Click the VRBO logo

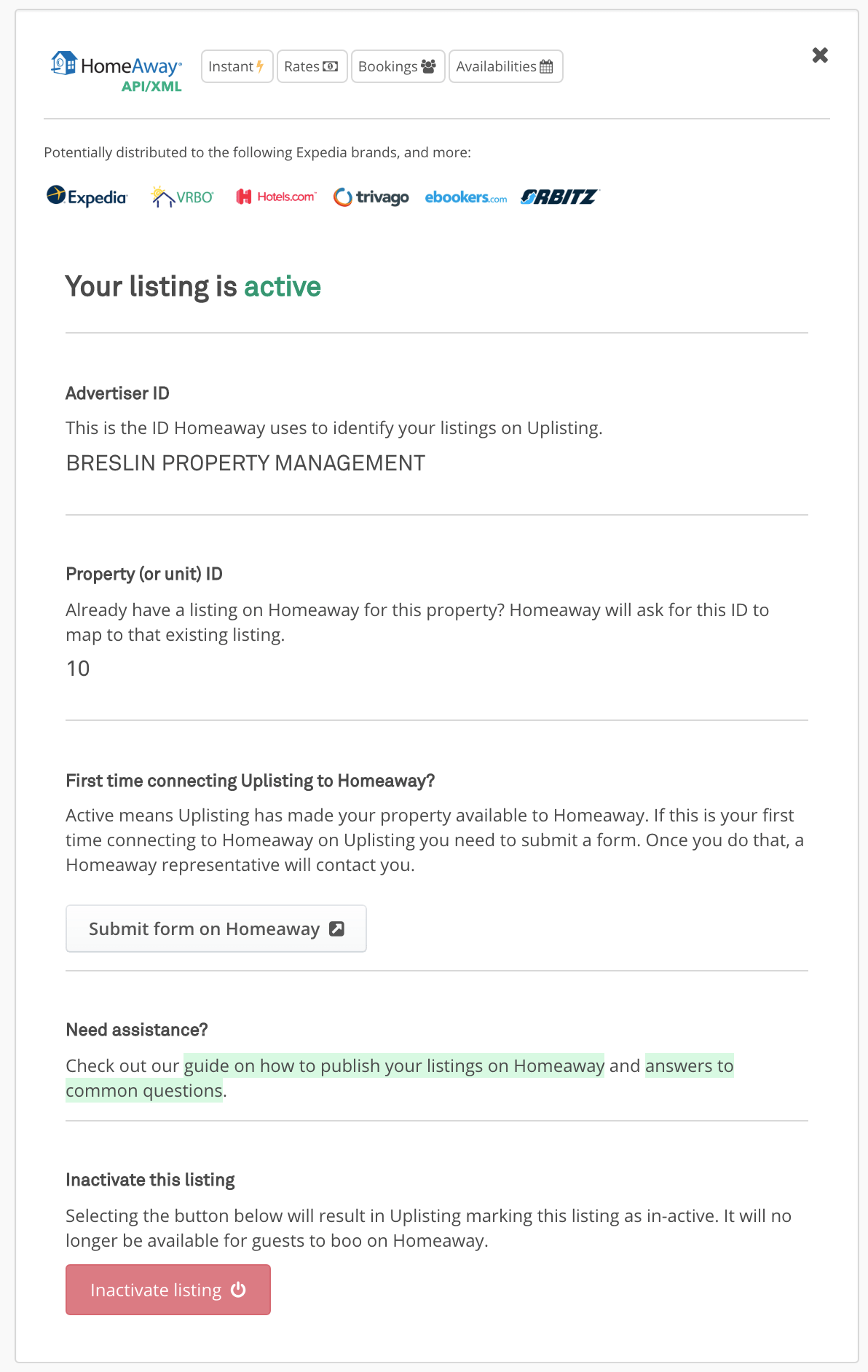click(x=181, y=196)
